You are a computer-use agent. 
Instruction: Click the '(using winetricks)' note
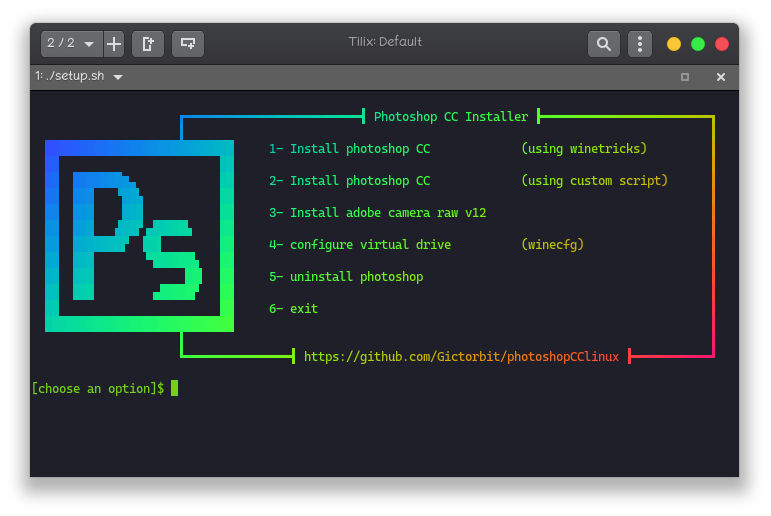tap(584, 149)
